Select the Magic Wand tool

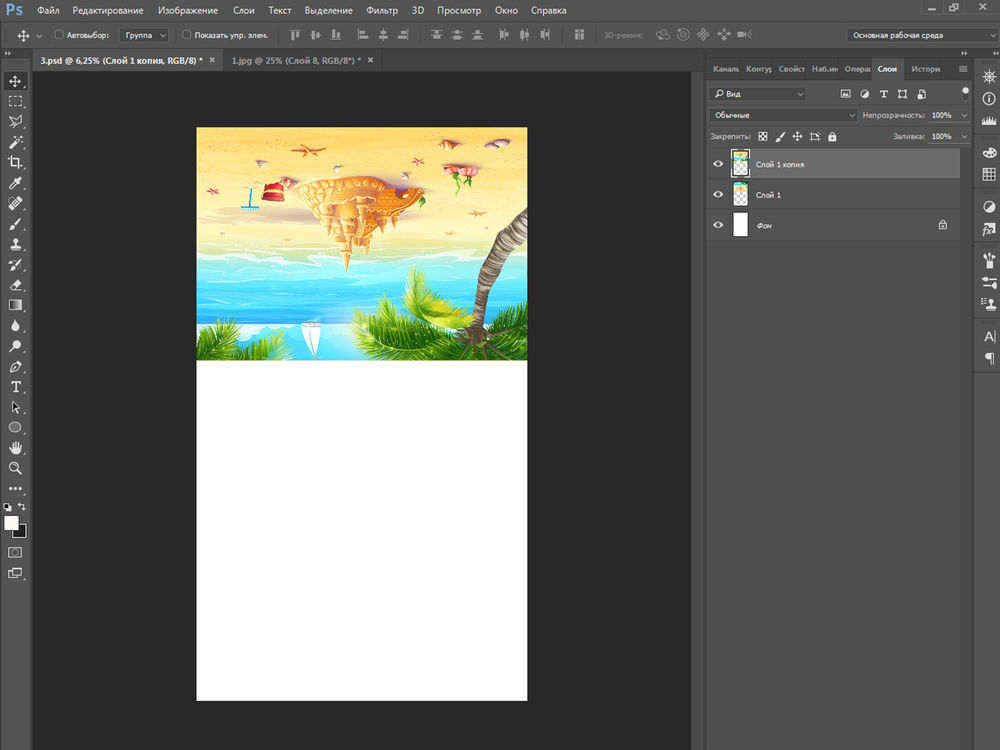(15, 142)
